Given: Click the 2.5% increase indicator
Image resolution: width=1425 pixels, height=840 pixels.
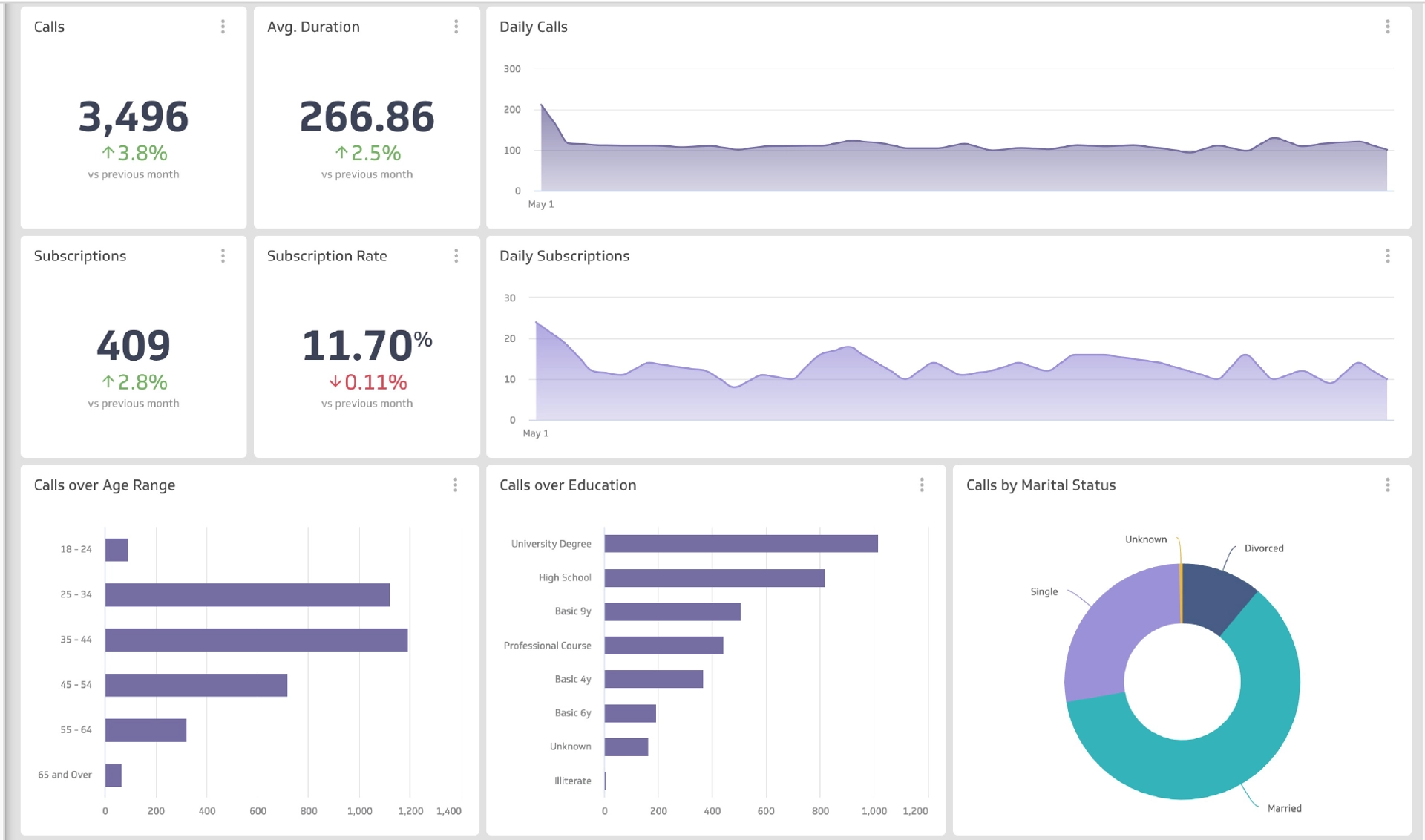Looking at the screenshot, I should (x=367, y=153).
